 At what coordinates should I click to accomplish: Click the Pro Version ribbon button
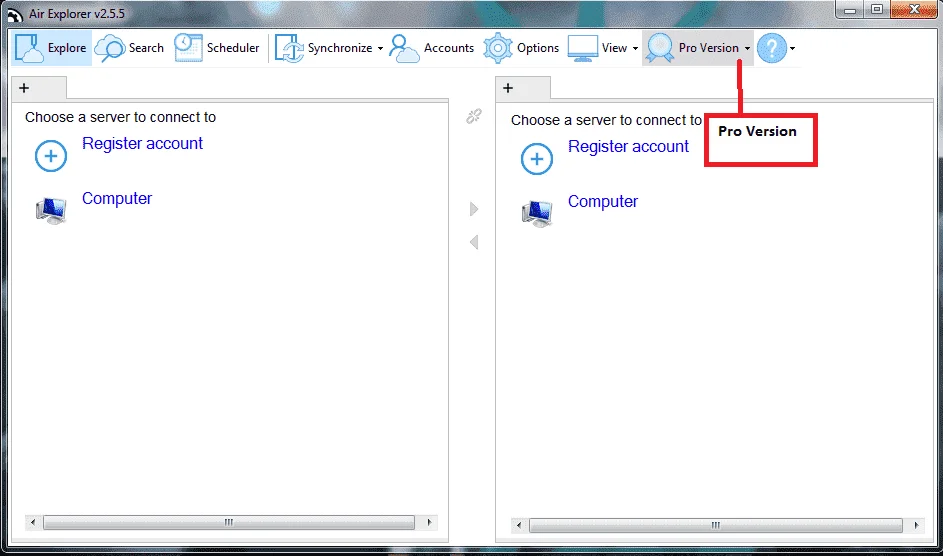(x=692, y=48)
